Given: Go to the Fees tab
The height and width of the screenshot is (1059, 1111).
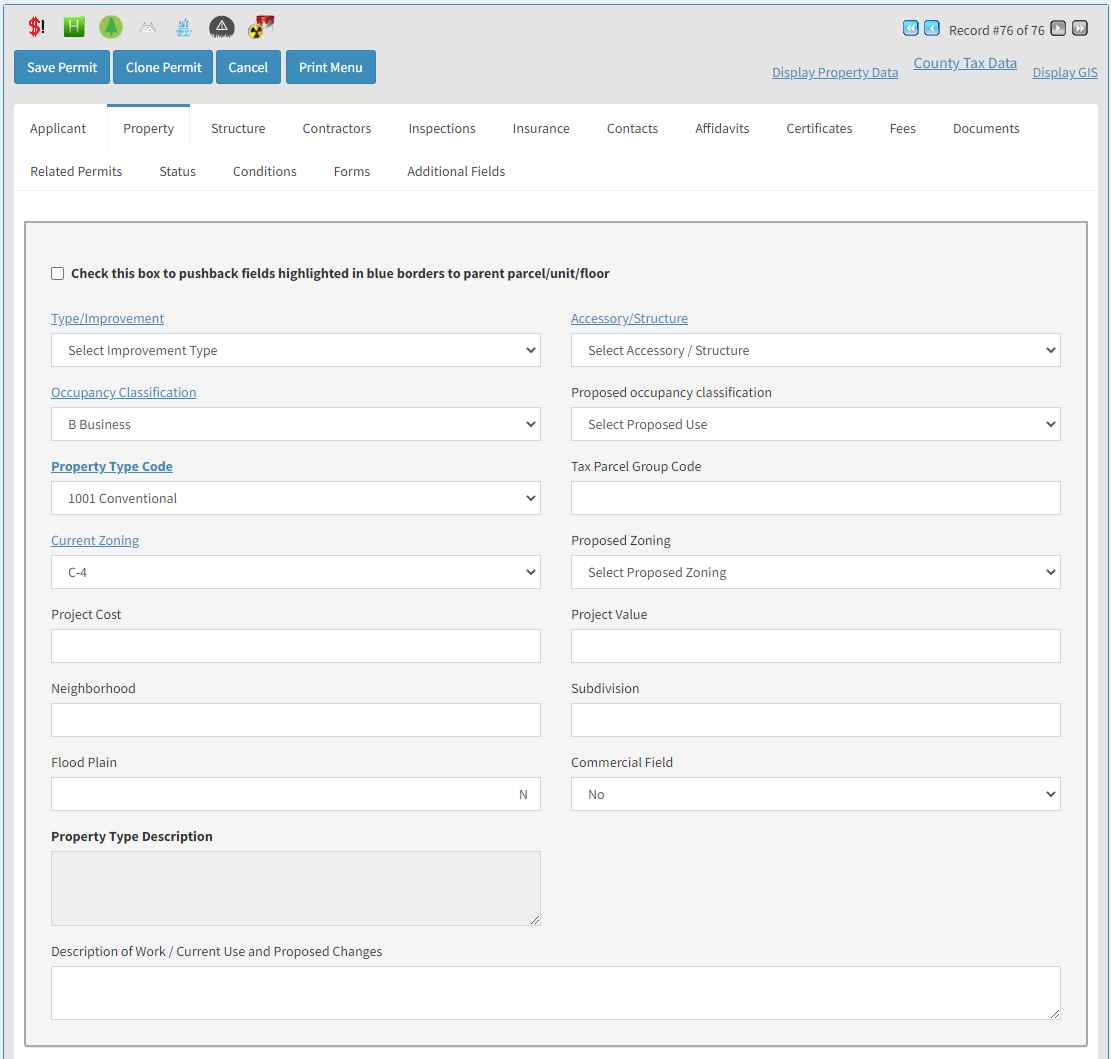Looking at the screenshot, I should (x=903, y=128).
